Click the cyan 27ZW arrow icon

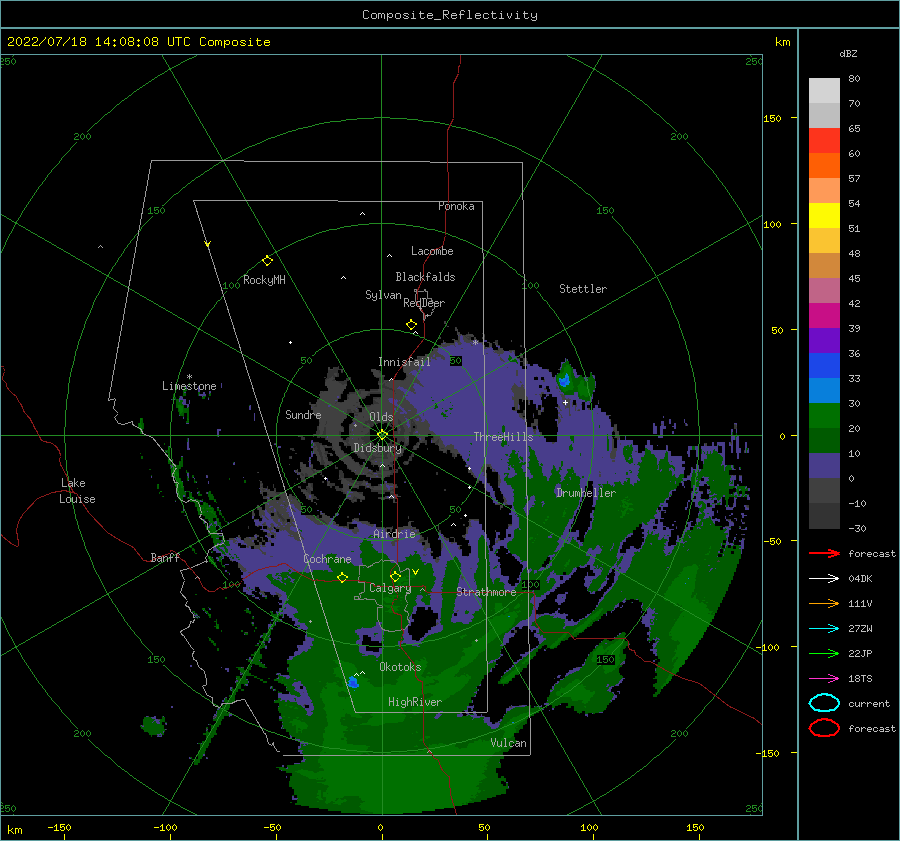[x=824, y=628]
